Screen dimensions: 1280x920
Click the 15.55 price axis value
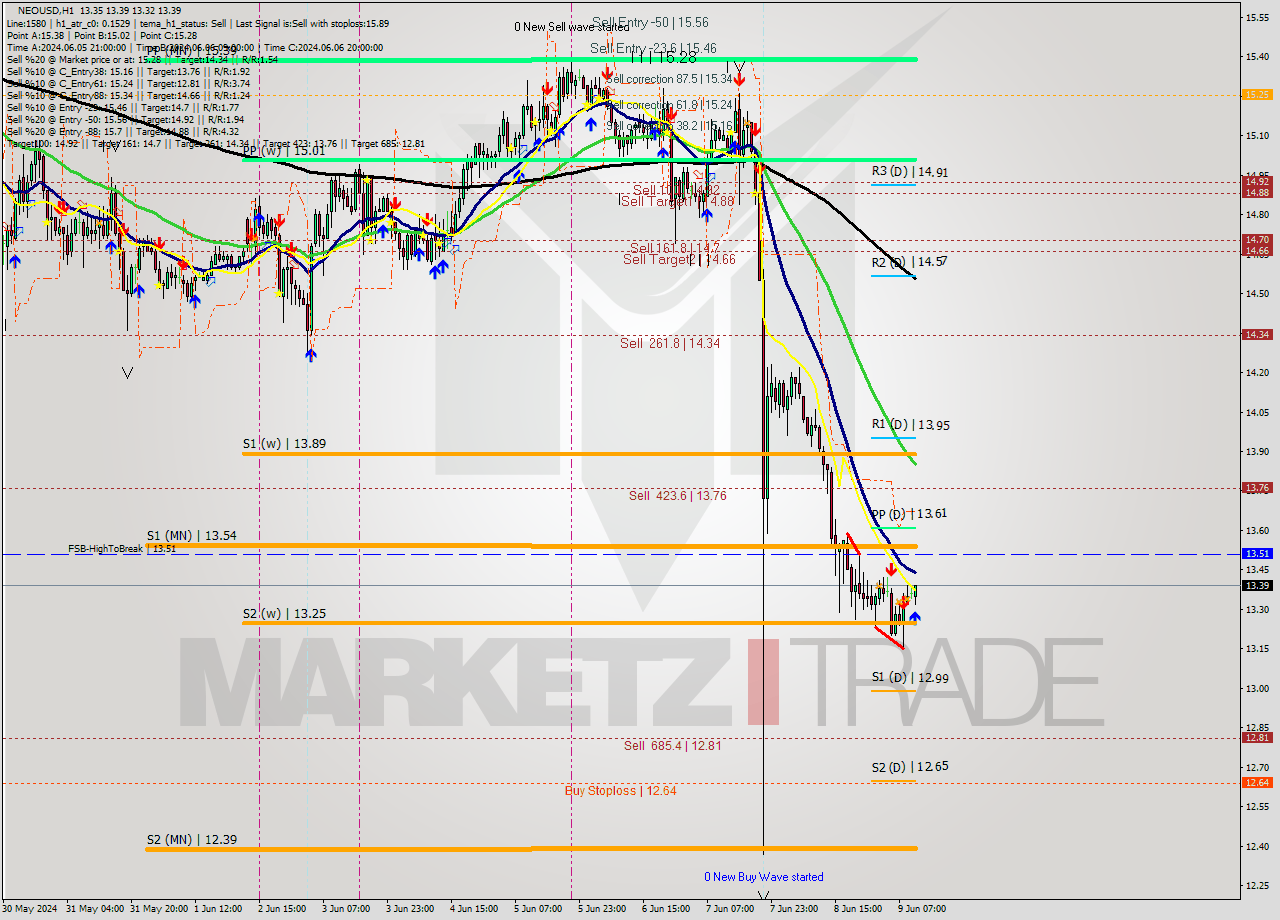coord(1257,17)
